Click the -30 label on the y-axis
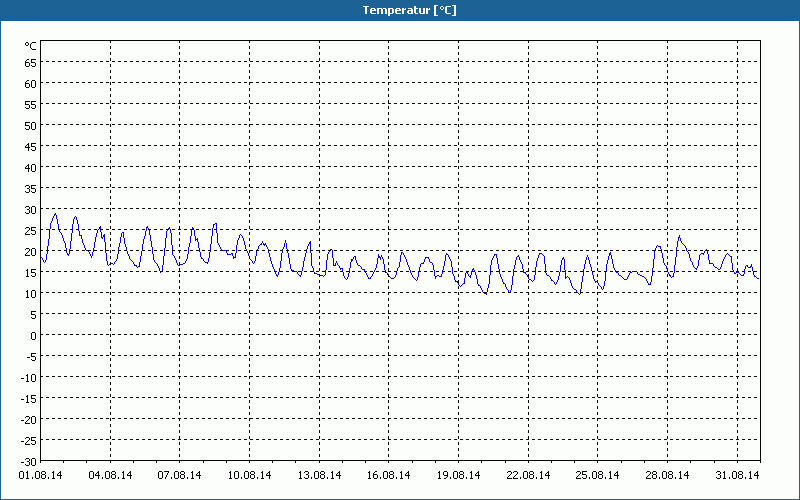The height and width of the screenshot is (500, 800). [x=28, y=461]
